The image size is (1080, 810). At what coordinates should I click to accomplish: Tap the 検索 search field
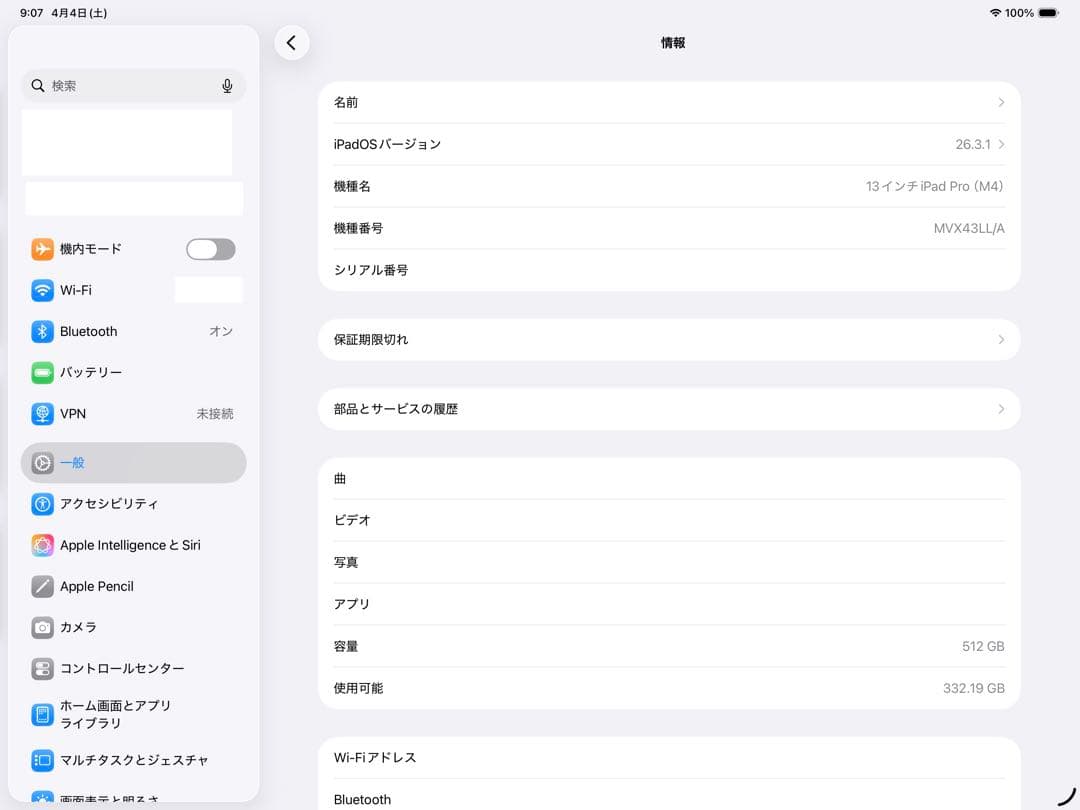point(134,85)
